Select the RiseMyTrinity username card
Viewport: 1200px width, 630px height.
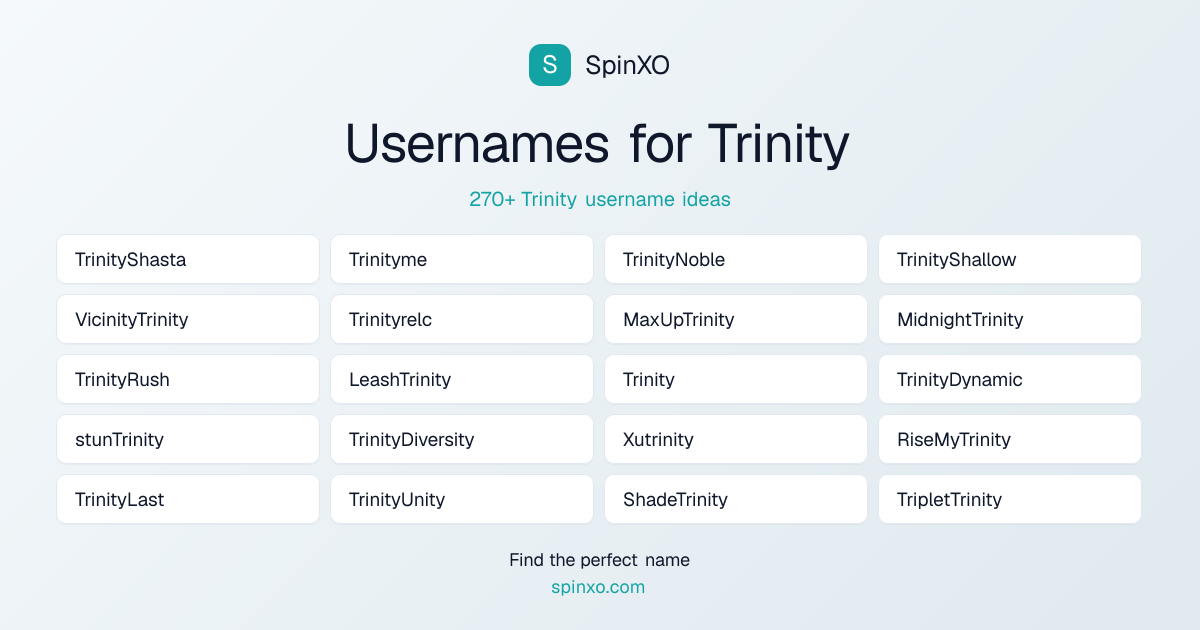1010,439
